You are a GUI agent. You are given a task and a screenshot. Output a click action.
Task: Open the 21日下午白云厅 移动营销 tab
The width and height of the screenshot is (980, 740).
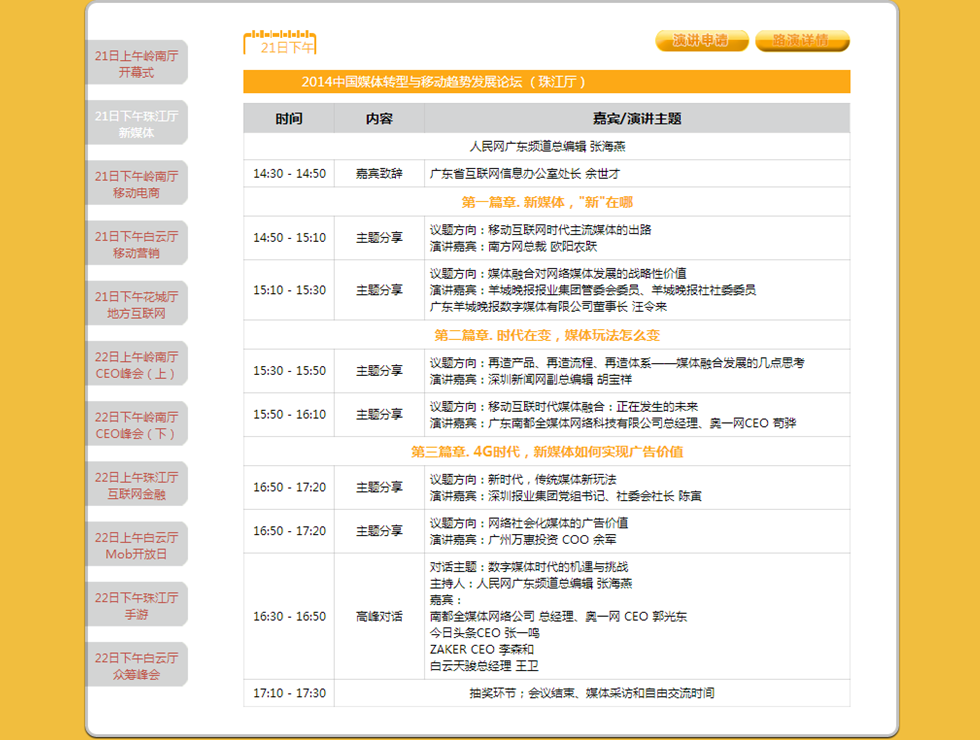tap(136, 244)
